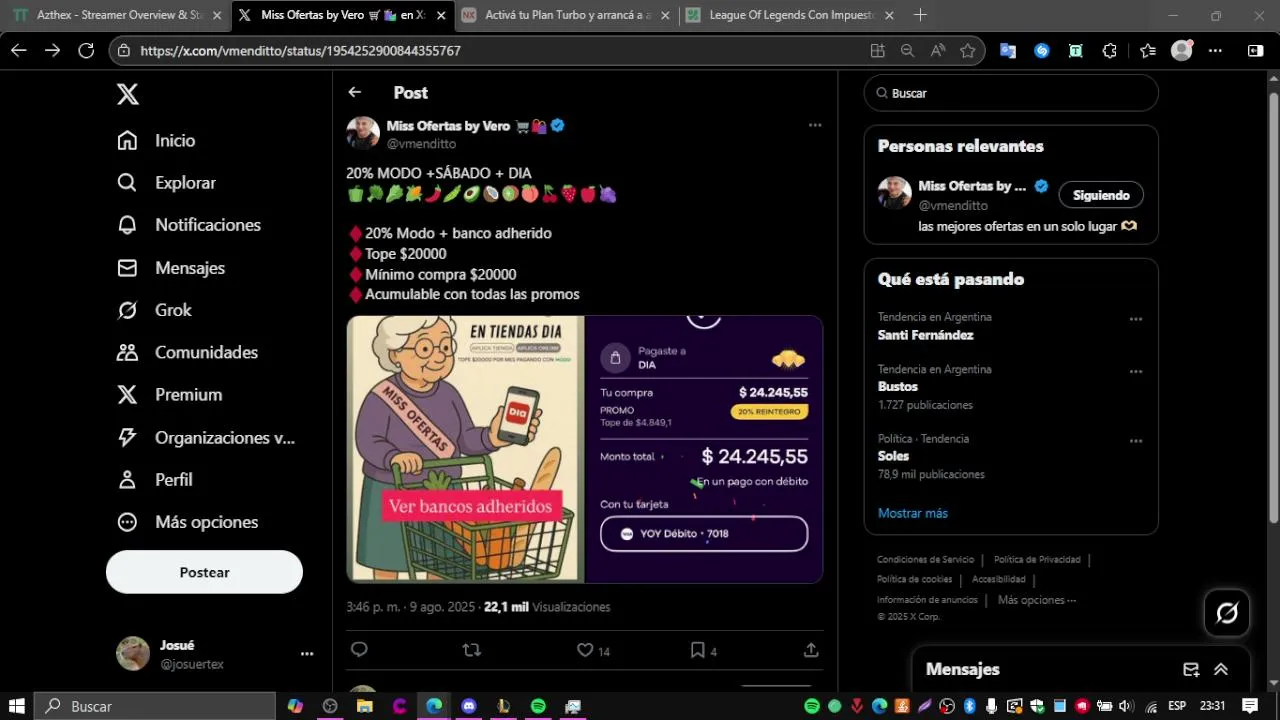The height and width of the screenshot is (720, 1280).
Task: Open Mensajes from the sidebar
Action: [x=171, y=268]
